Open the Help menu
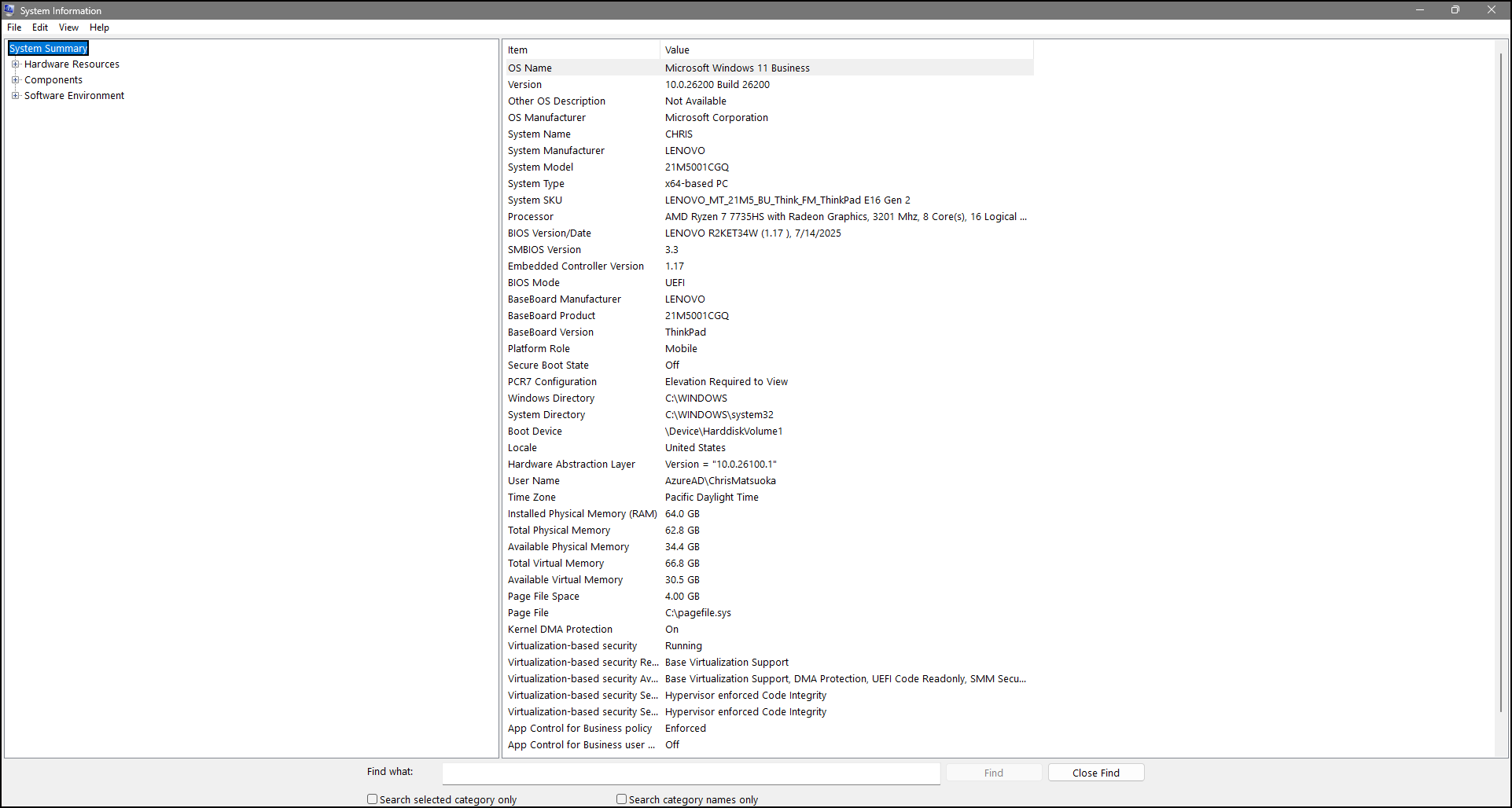1512x808 pixels. tap(99, 28)
